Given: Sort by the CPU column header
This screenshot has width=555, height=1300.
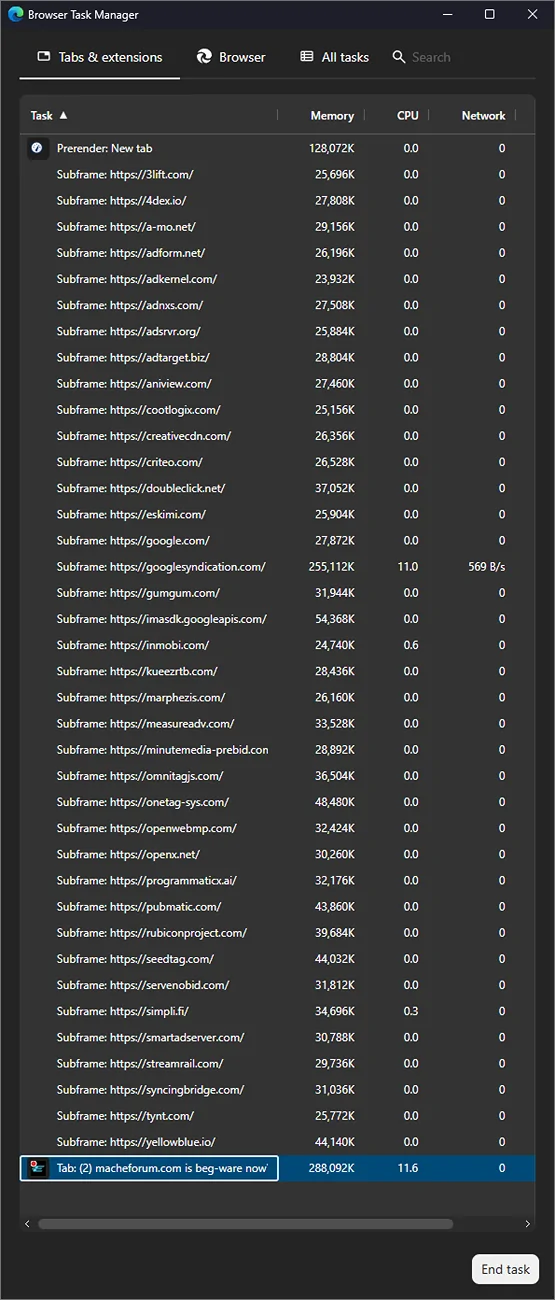Looking at the screenshot, I should point(408,116).
